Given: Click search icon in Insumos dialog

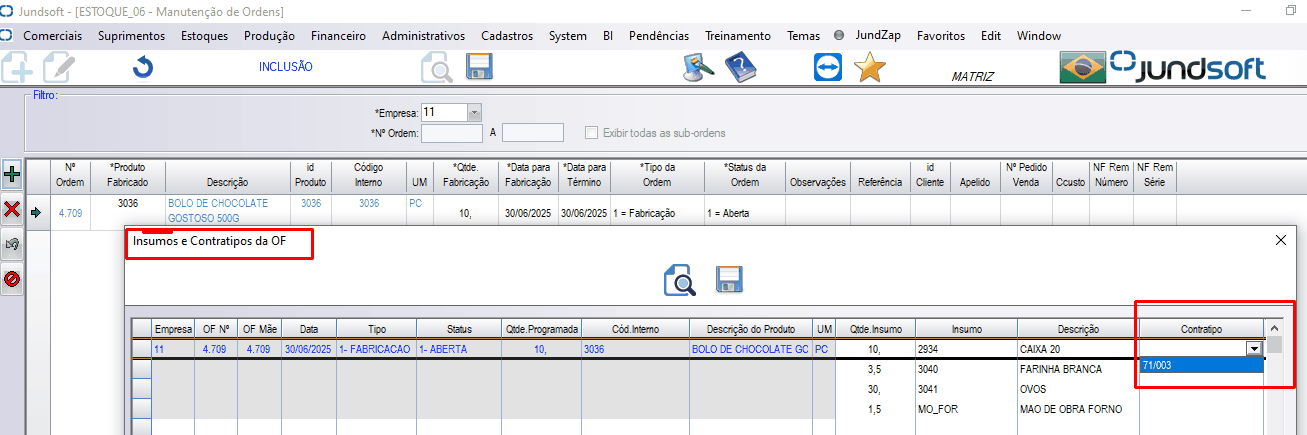Looking at the screenshot, I should click(680, 280).
